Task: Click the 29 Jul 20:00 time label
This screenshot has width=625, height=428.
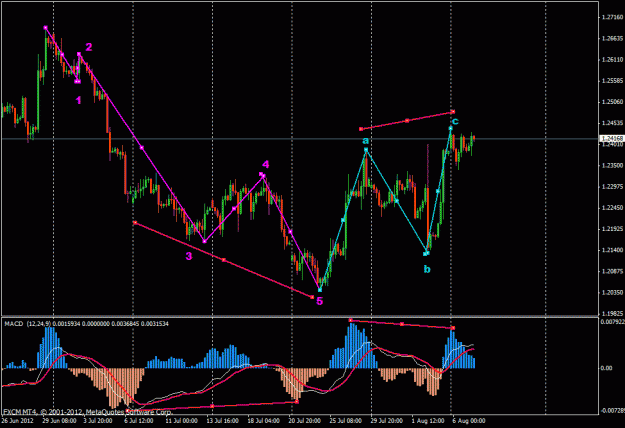Action: pos(386,420)
